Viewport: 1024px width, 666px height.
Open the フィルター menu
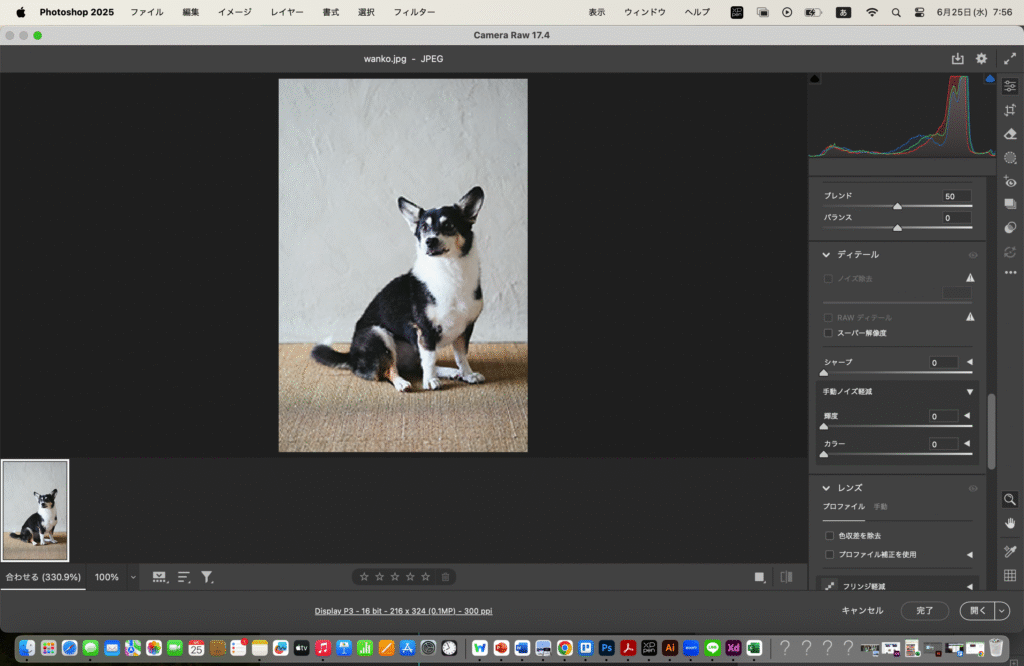[x=414, y=12]
